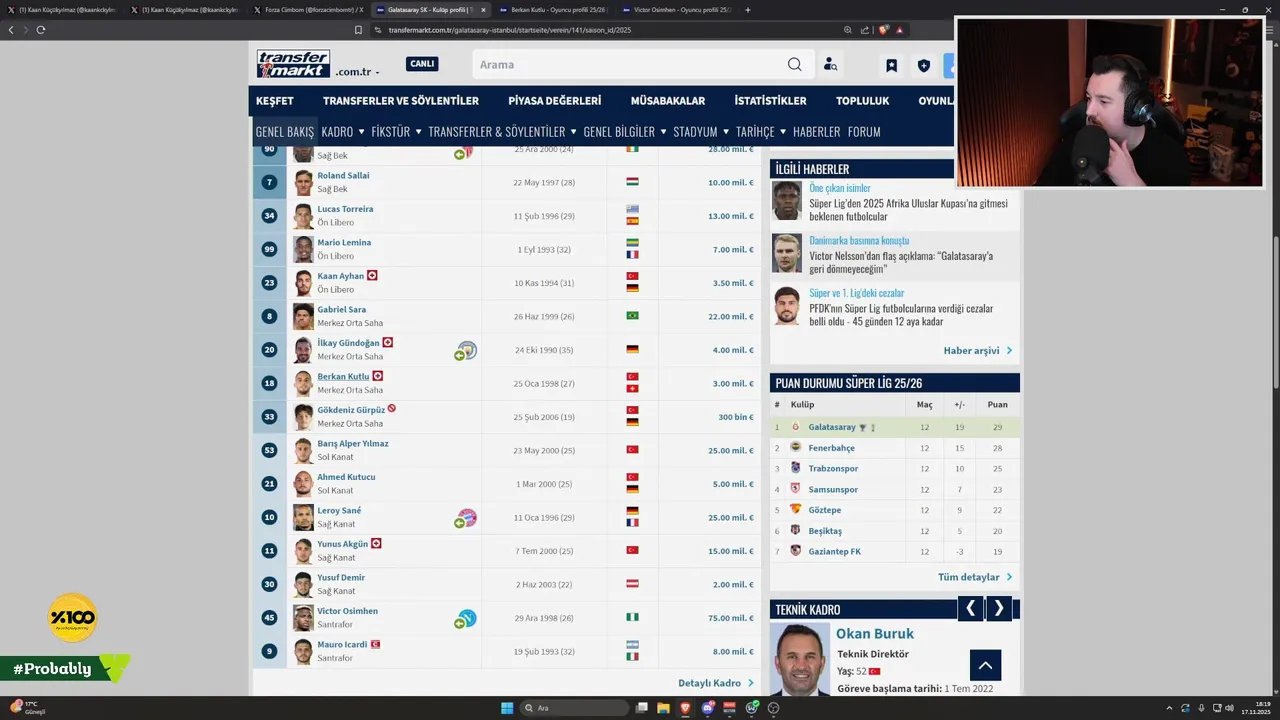Click the scroll-to-top arrow button
Viewport: 1280px width, 720px height.
point(985,665)
